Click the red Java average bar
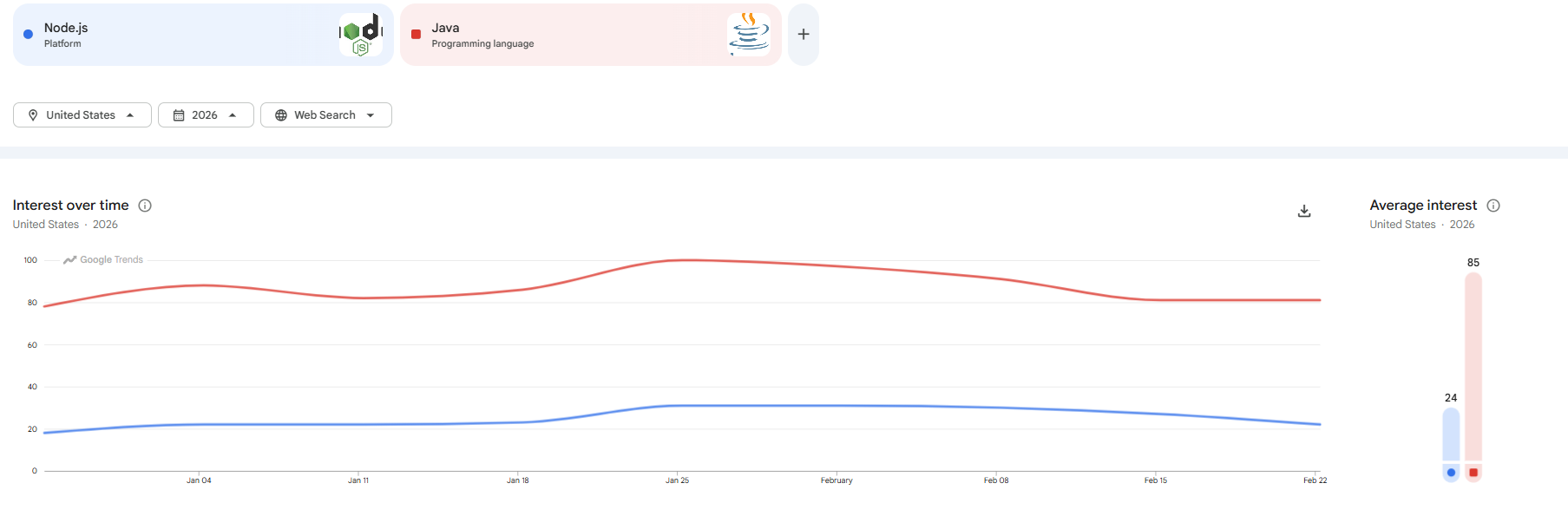This screenshot has height=529, width=1568. [x=1473, y=367]
